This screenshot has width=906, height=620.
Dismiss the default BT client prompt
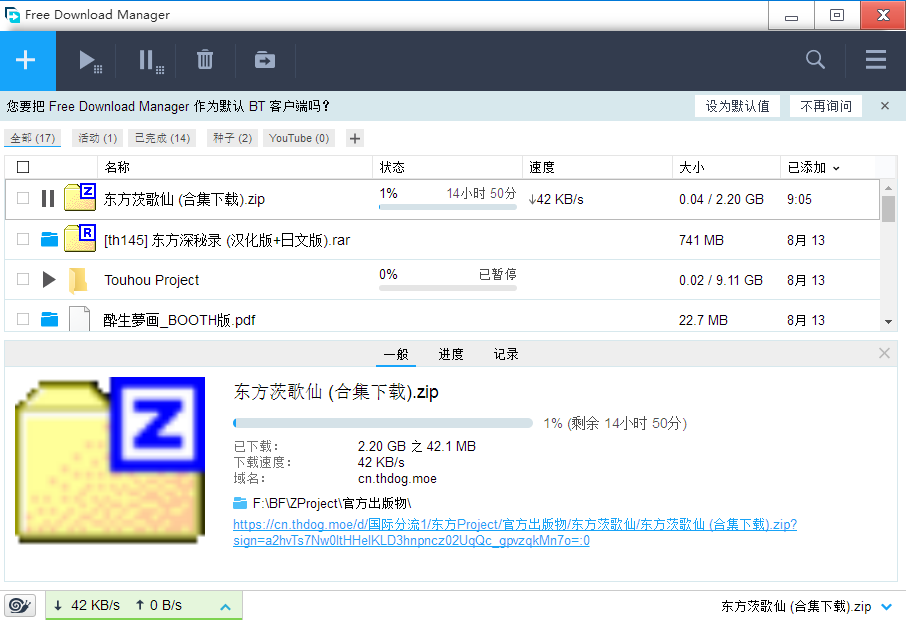coord(885,106)
